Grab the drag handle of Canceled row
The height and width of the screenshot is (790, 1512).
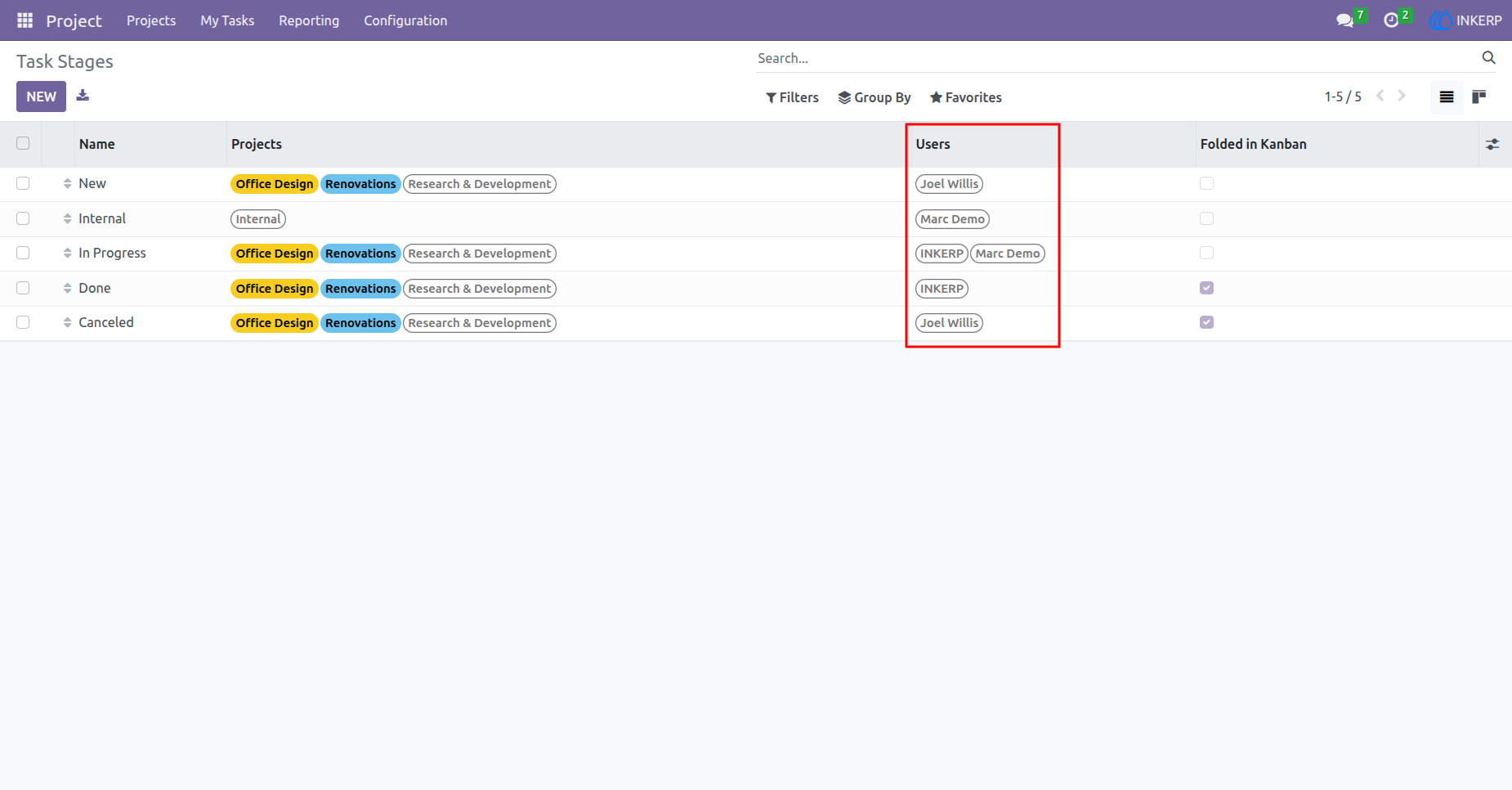[67, 323]
